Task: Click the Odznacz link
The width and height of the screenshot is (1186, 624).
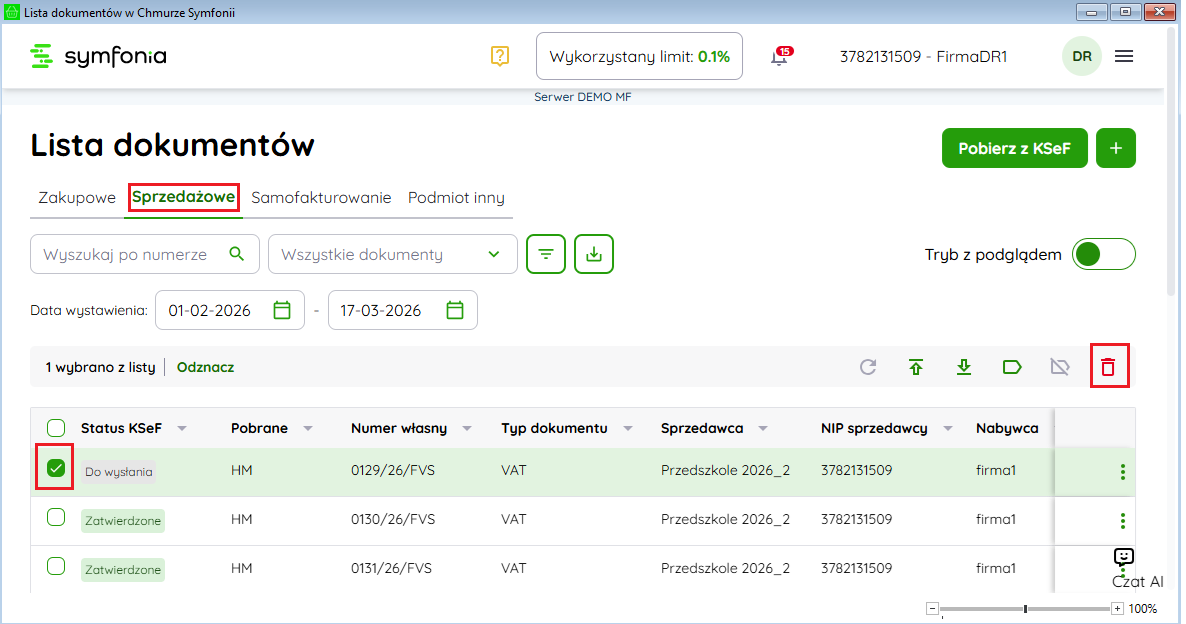Action: (x=205, y=367)
